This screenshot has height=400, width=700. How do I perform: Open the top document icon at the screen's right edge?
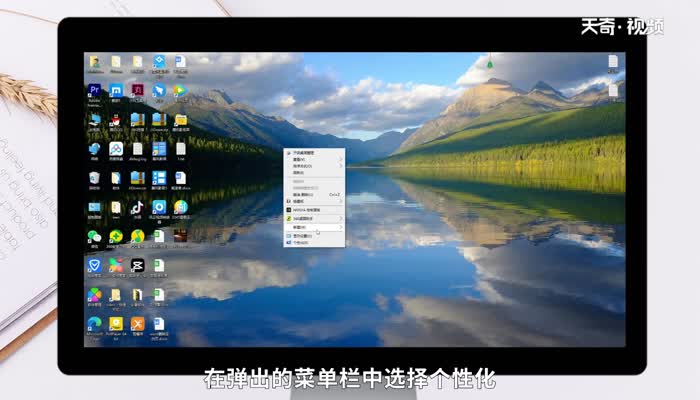pyautogui.click(x=613, y=61)
